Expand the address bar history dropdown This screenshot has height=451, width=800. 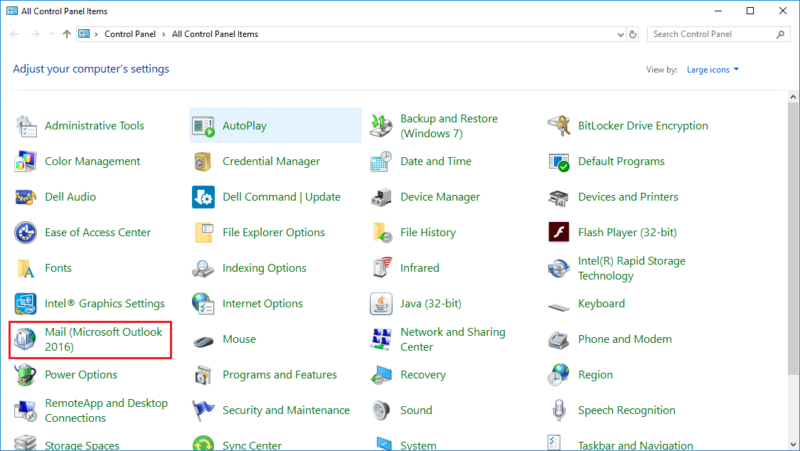[x=620, y=35]
